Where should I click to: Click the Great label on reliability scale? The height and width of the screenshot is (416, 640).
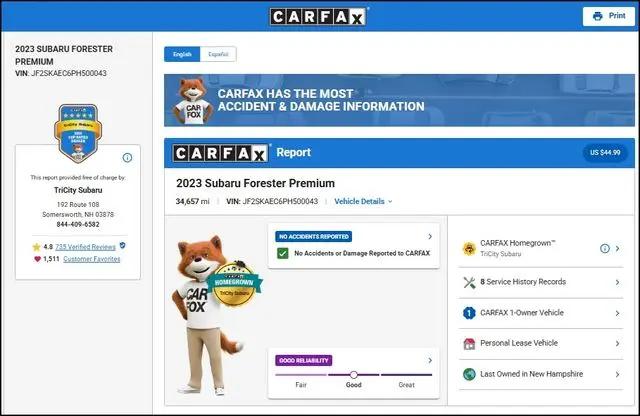(407, 385)
